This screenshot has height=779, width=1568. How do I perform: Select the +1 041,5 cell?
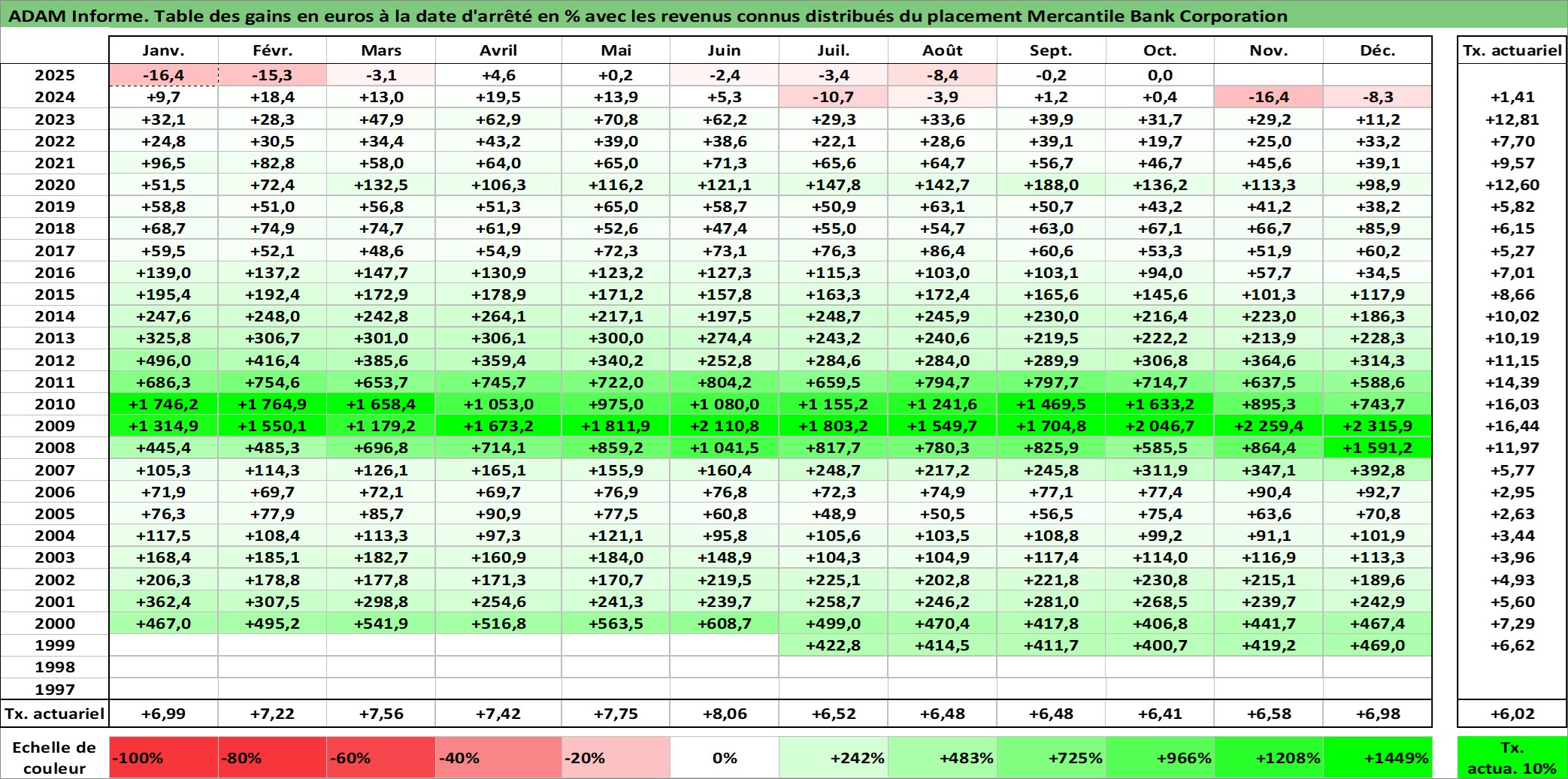(725, 448)
